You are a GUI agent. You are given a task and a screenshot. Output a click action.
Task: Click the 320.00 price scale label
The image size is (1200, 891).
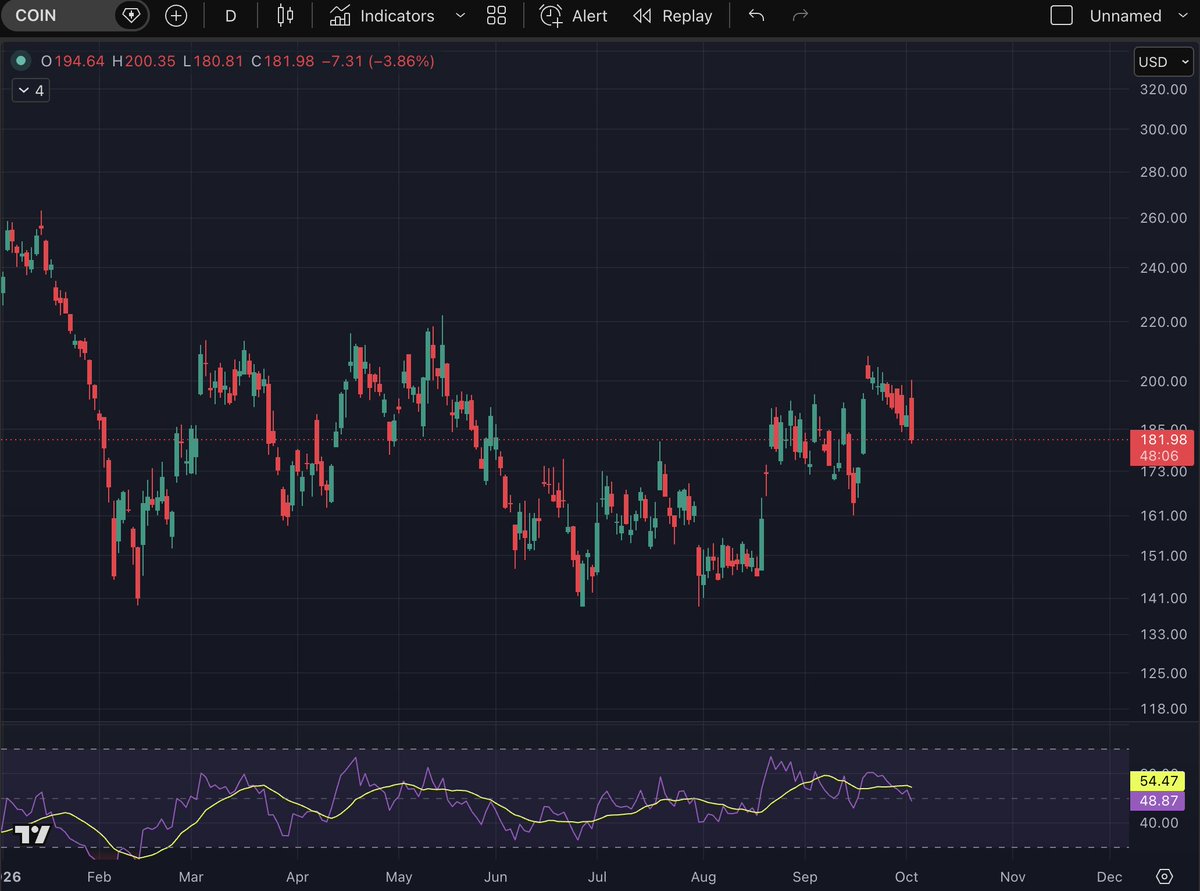(1163, 89)
